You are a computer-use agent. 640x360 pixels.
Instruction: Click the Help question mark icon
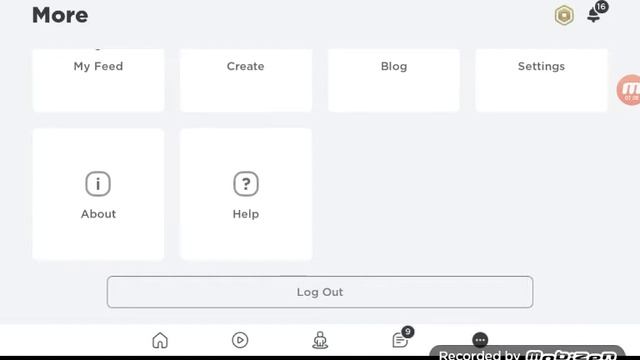coord(246,184)
